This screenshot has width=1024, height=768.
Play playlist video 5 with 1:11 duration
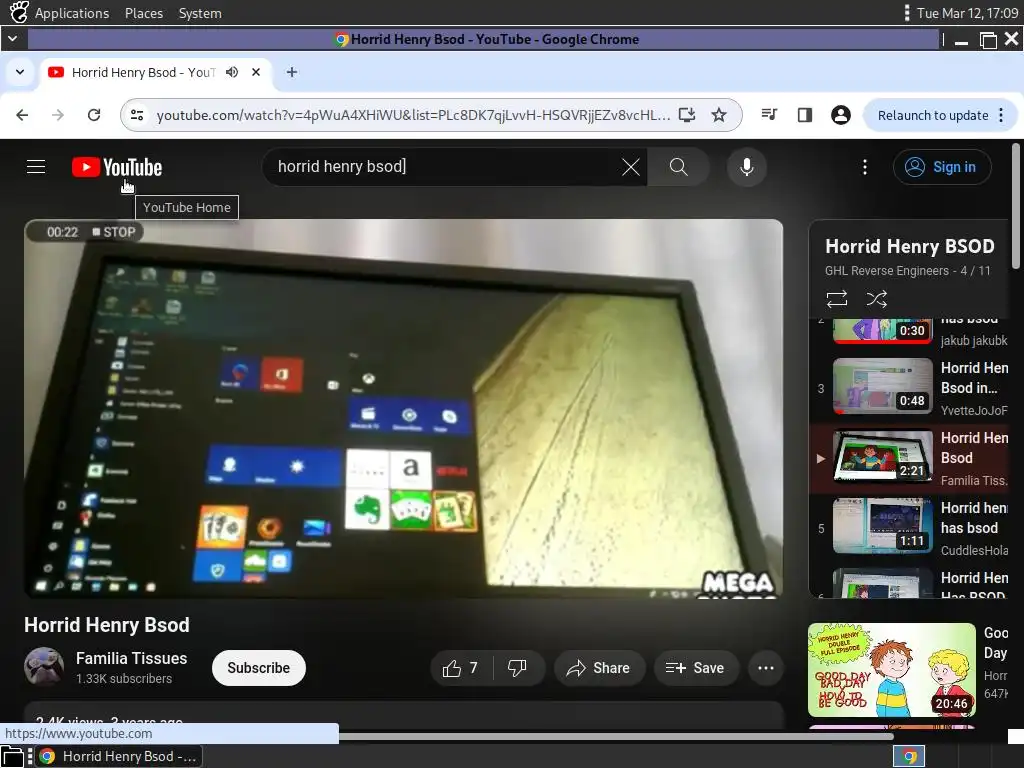point(883,526)
